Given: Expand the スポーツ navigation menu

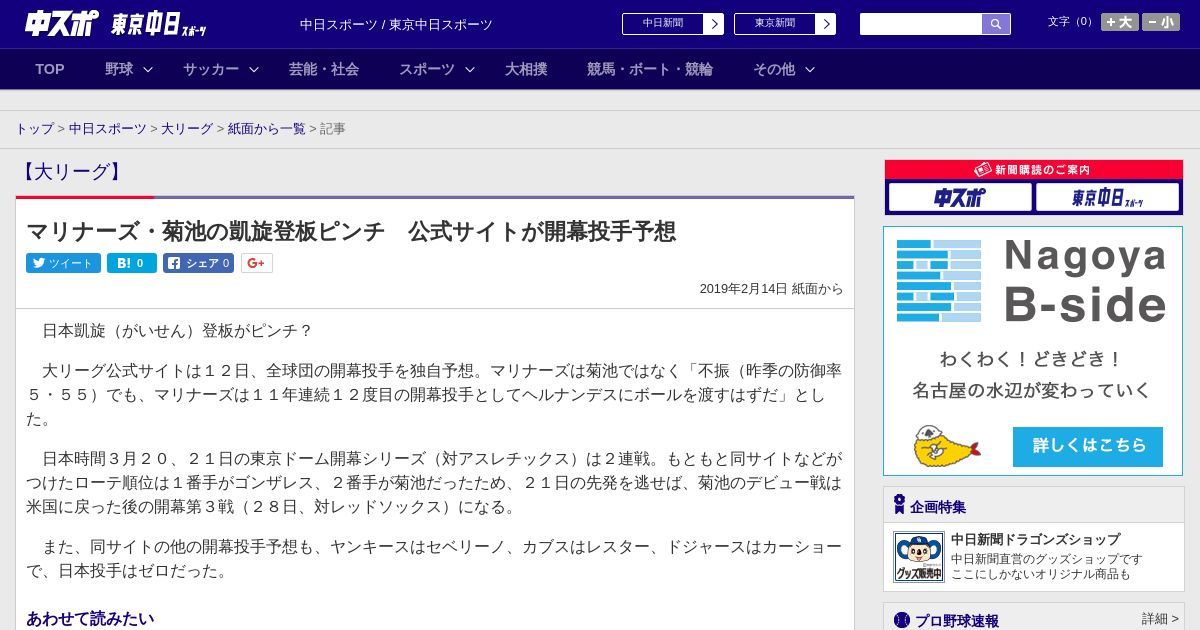Looking at the screenshot, I should pos(437,69).
